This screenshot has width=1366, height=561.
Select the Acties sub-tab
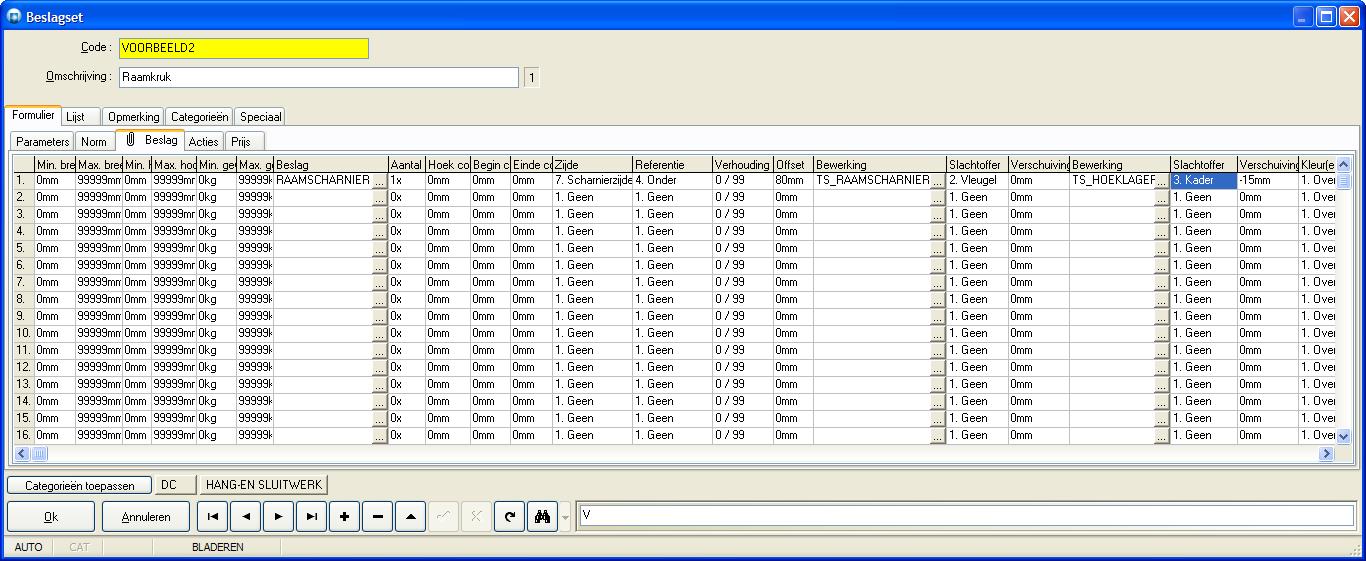pos(204,142)
